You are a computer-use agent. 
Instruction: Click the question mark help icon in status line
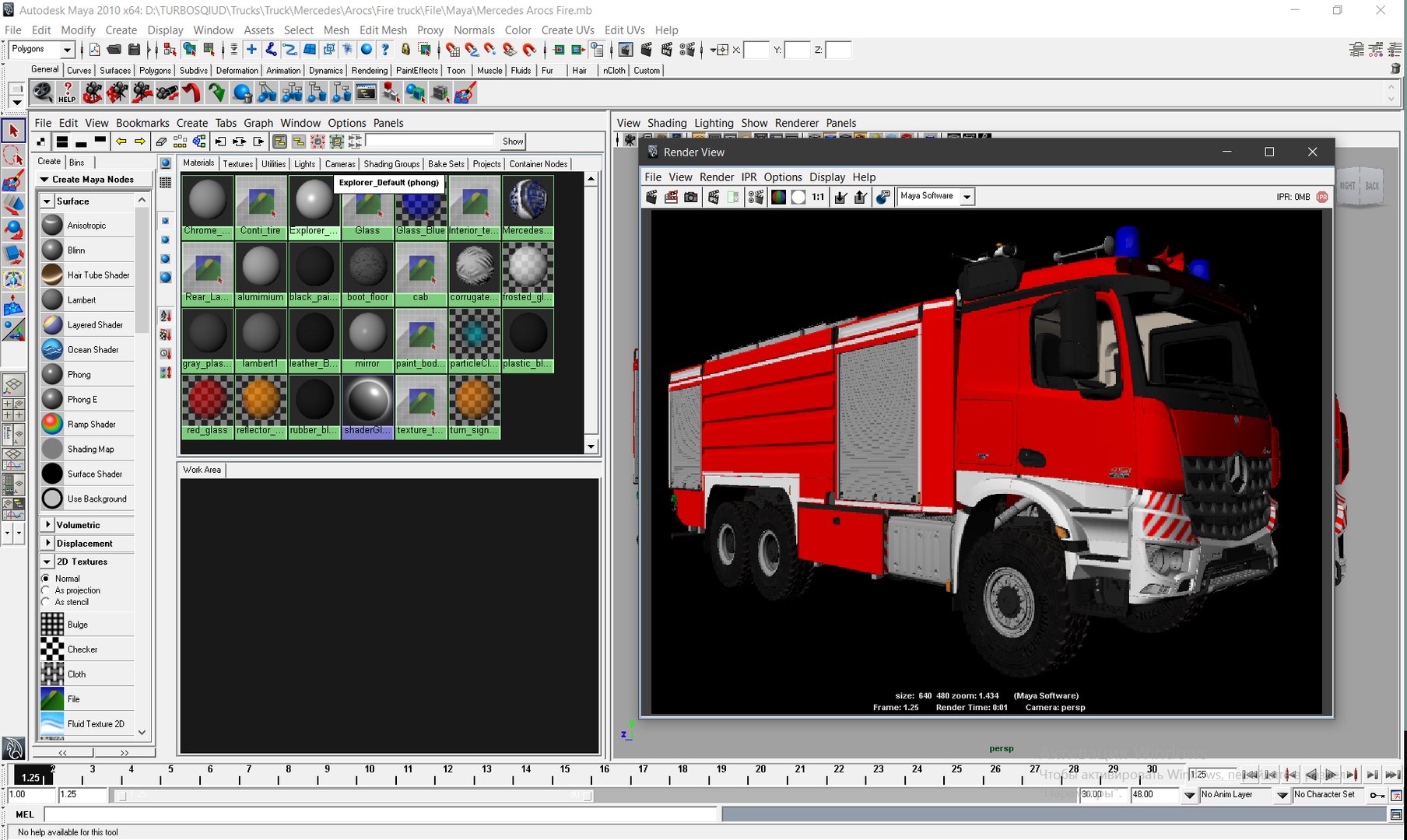click(x=385, y=50)
